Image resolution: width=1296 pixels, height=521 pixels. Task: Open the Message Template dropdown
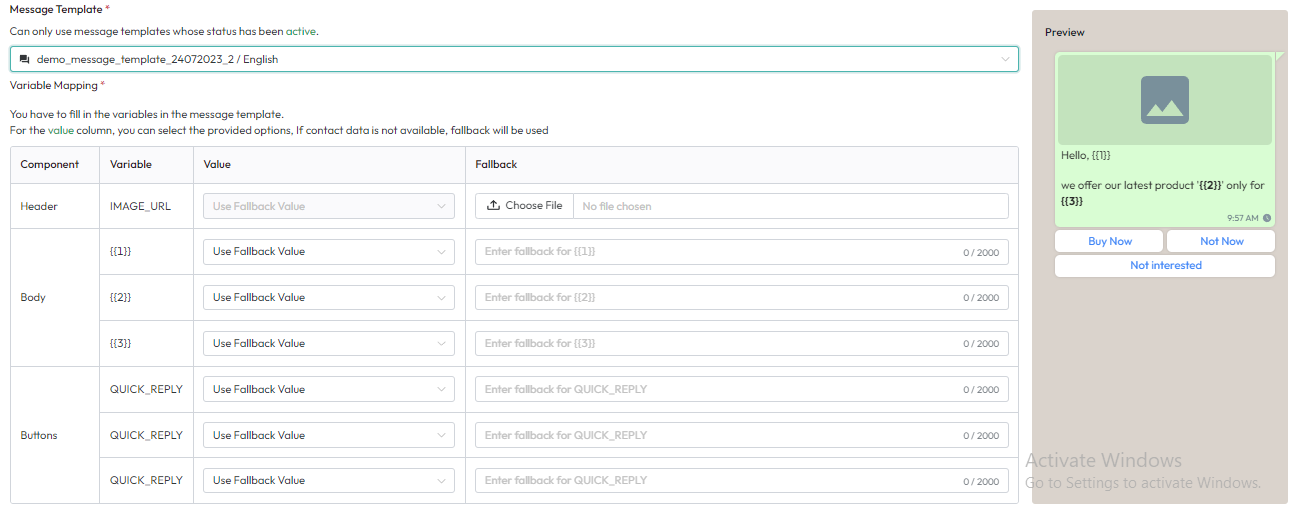click(x=514, y=59)
